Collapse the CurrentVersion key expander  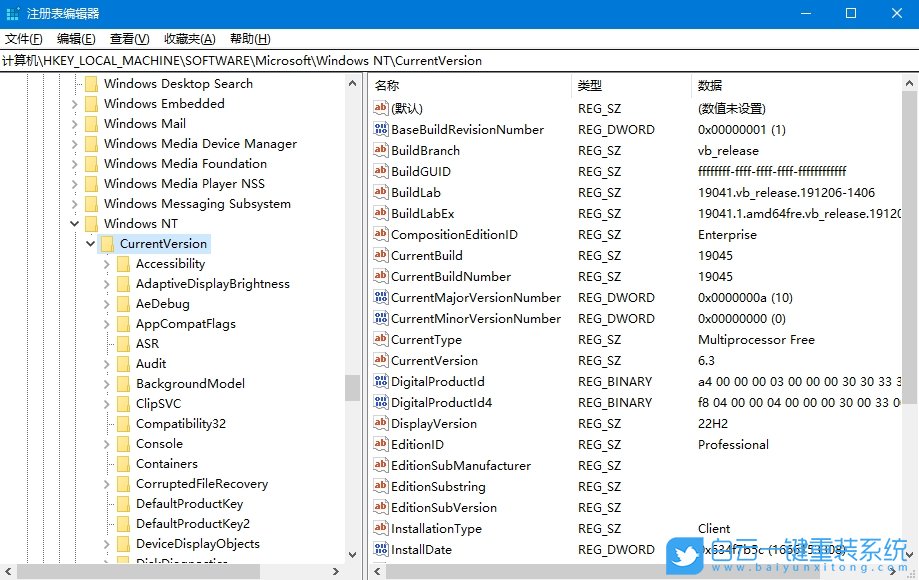pos(90,243)
